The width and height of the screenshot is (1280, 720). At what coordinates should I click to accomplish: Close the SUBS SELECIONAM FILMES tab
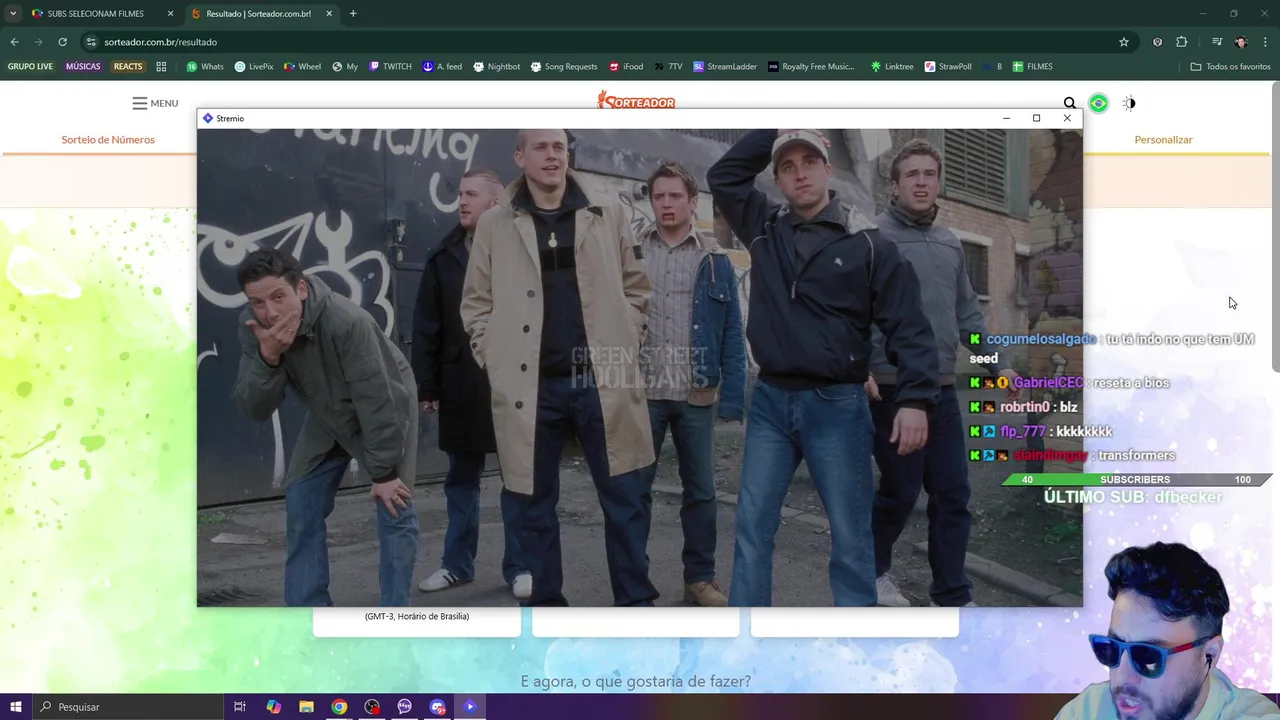(170, 14)
